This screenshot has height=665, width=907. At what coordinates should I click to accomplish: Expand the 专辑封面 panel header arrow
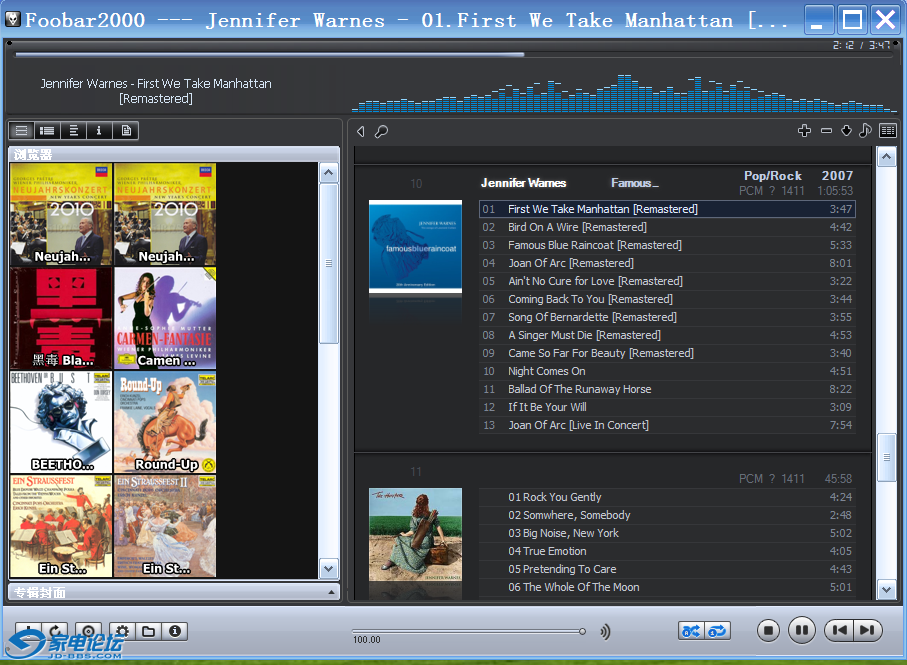click(330, 592)
